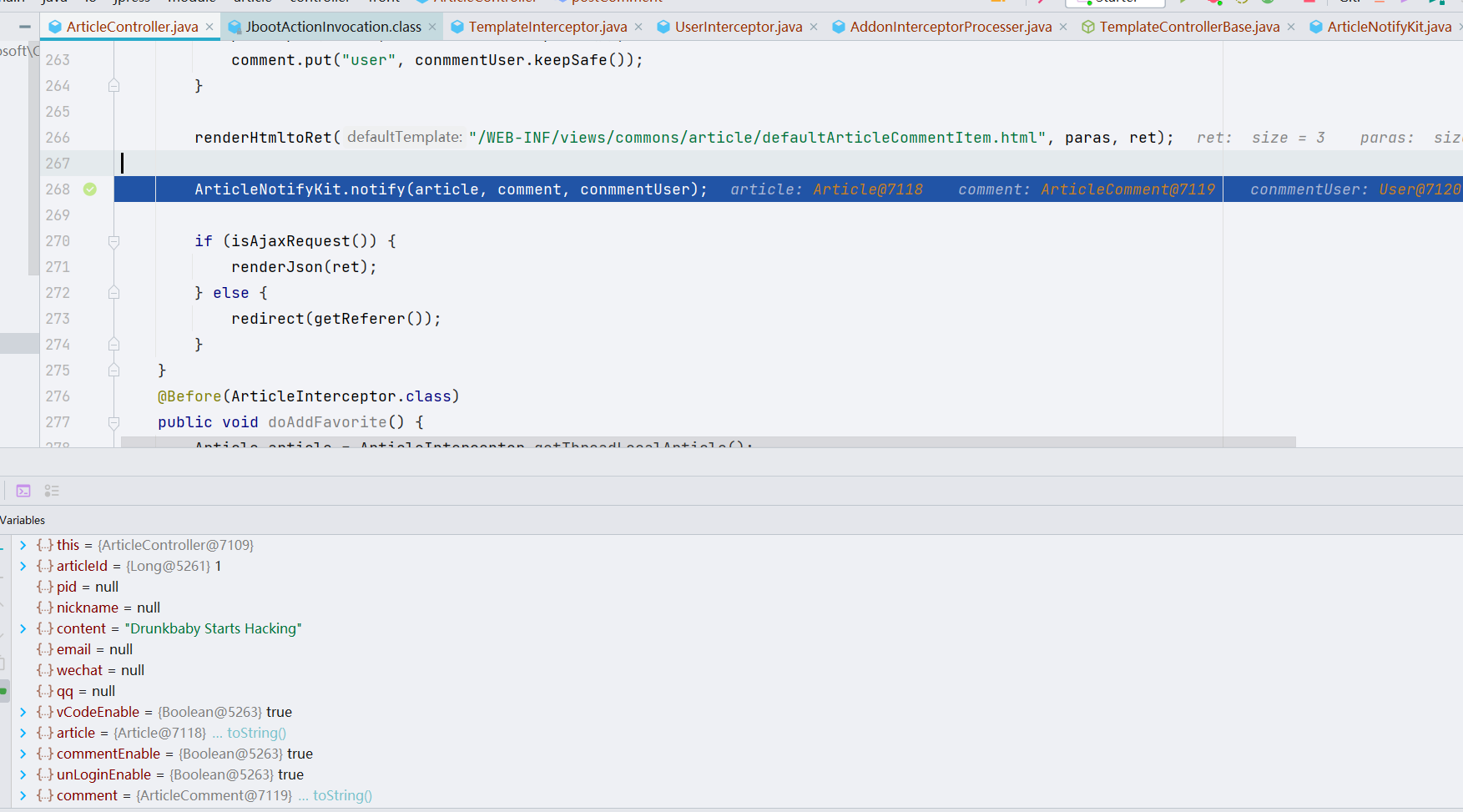Image resolution: width=1463 pixels, height=812 pixels.
Task: Switch to the UserInterceptor.java tab
Action: tap(738, 27)
